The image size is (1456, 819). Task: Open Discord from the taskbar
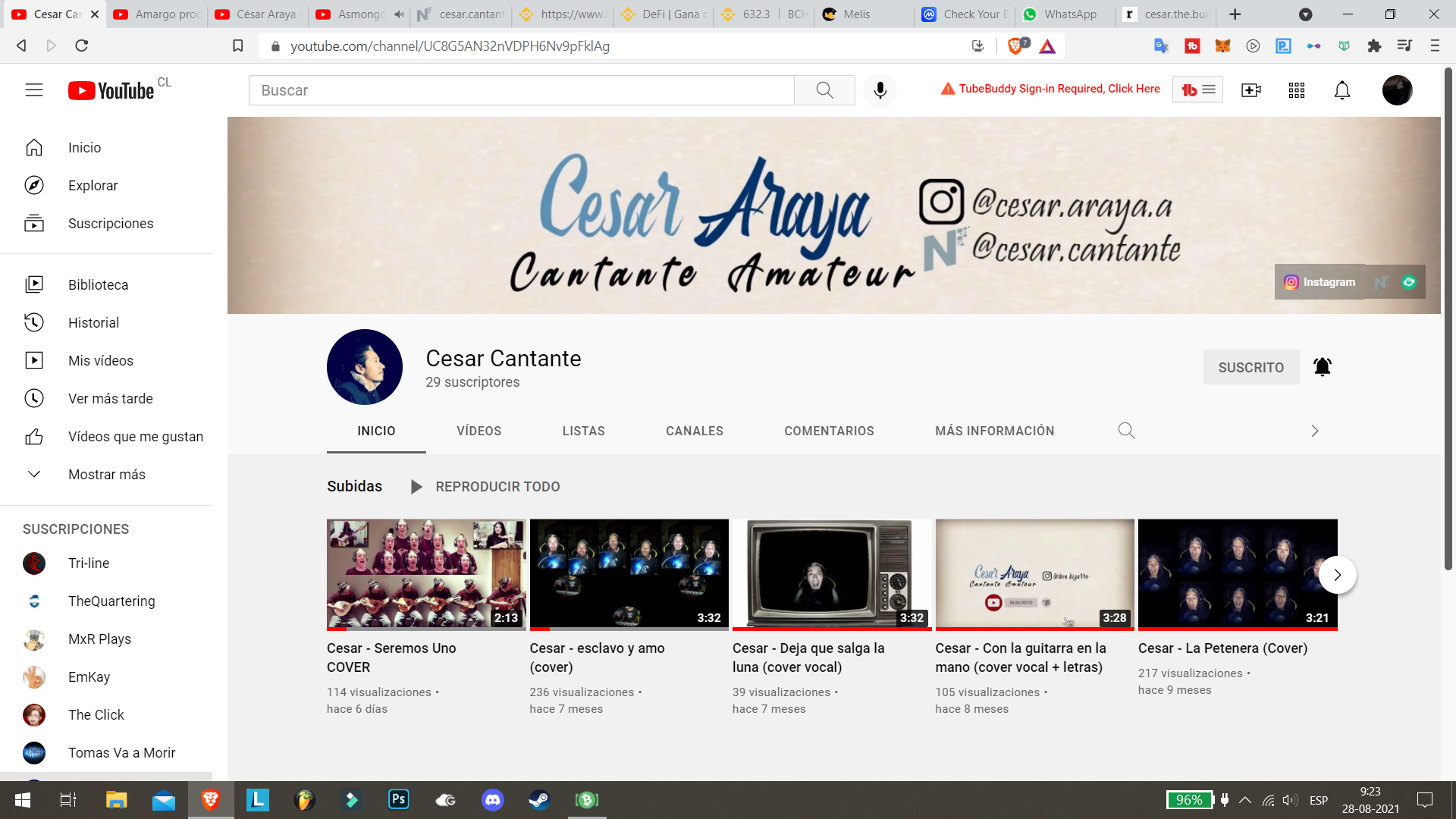click(493, 799)
